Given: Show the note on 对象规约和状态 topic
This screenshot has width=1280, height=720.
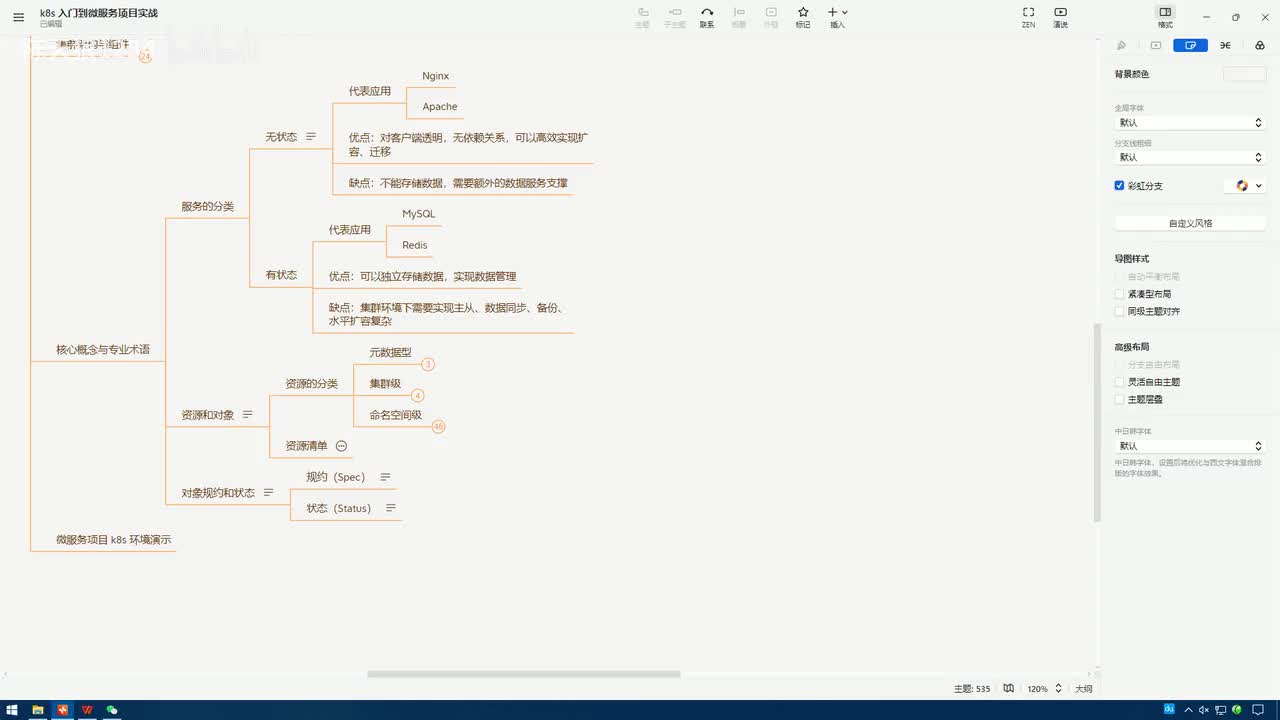Looking at the screenshot, I should click(268, 493).
